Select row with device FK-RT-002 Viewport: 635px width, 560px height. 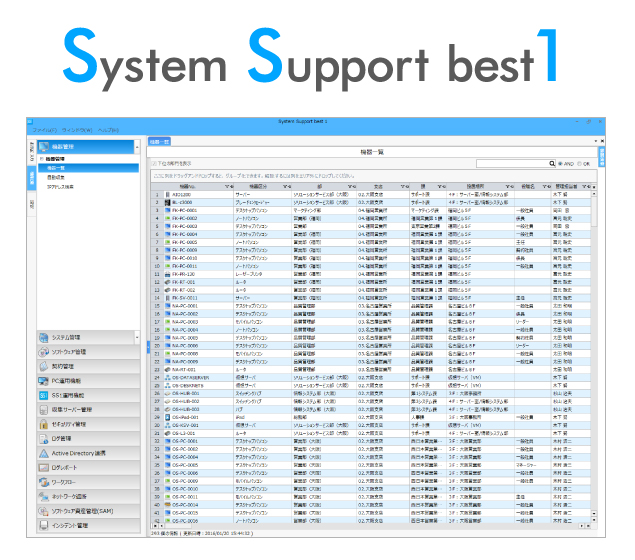pos(371,290)
